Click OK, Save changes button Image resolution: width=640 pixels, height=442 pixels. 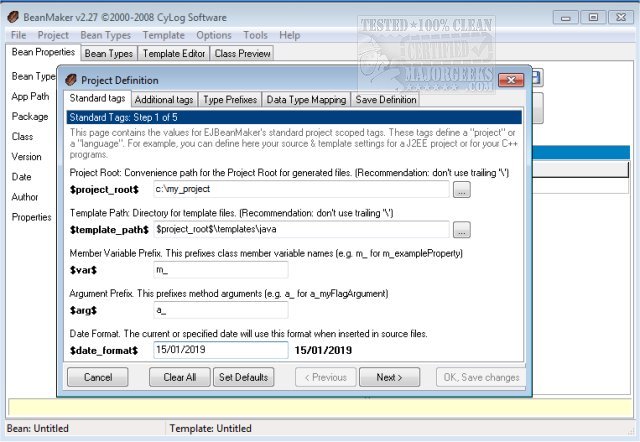(481, 377)
